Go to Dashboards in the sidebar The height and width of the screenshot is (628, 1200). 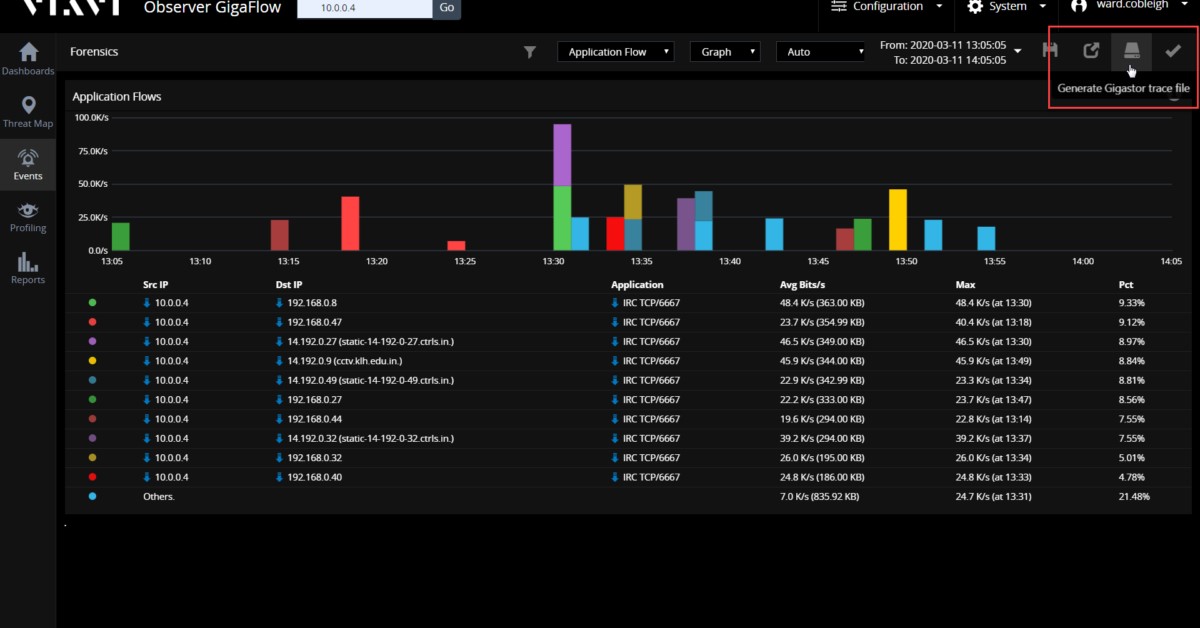click(x=28, y=59)
